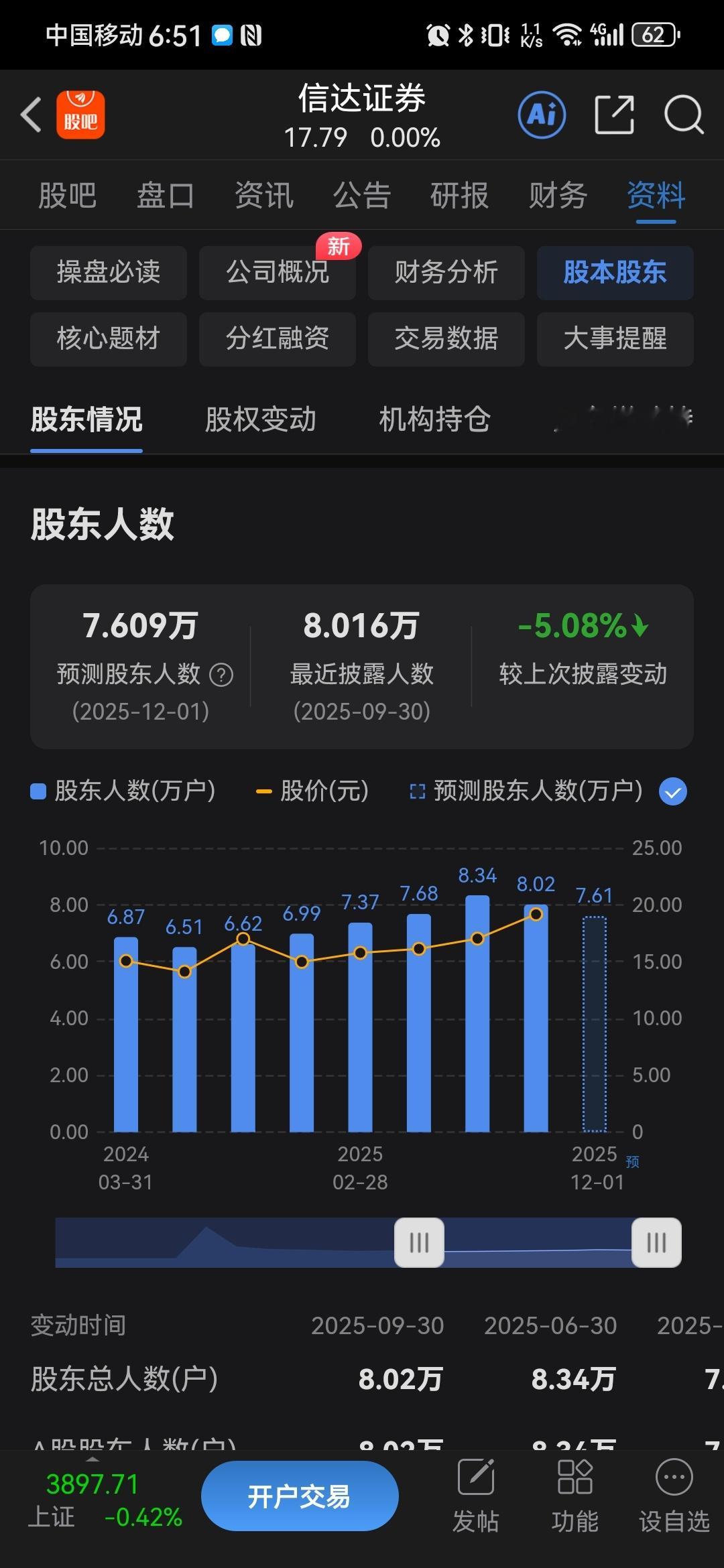Tap the 8.34 bar in chart

[477, 1013]
